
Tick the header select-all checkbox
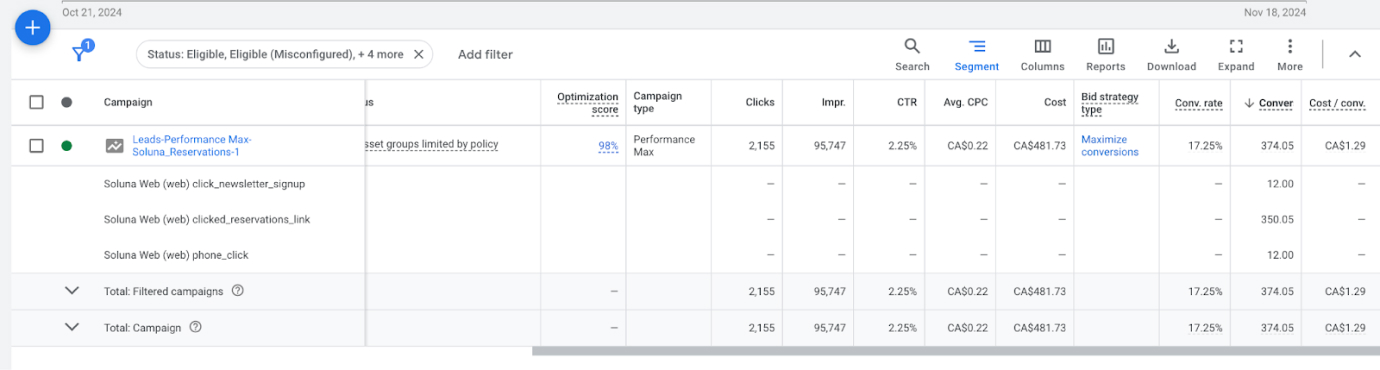click(37, 102)
